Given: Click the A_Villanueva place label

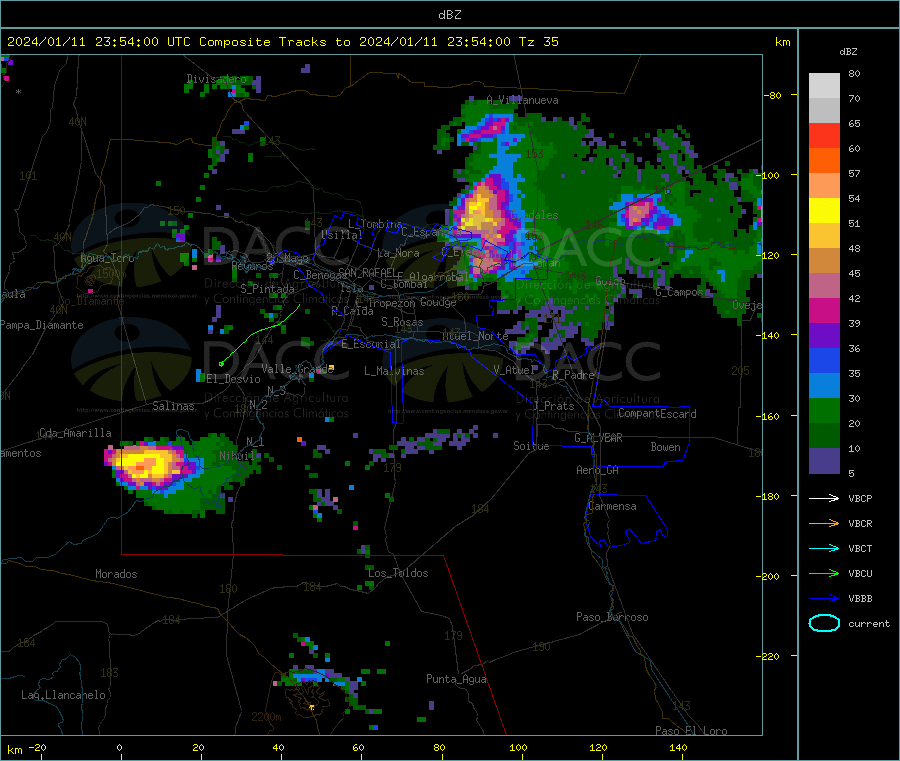Looking at the screenshot, I should click(522, 100).
